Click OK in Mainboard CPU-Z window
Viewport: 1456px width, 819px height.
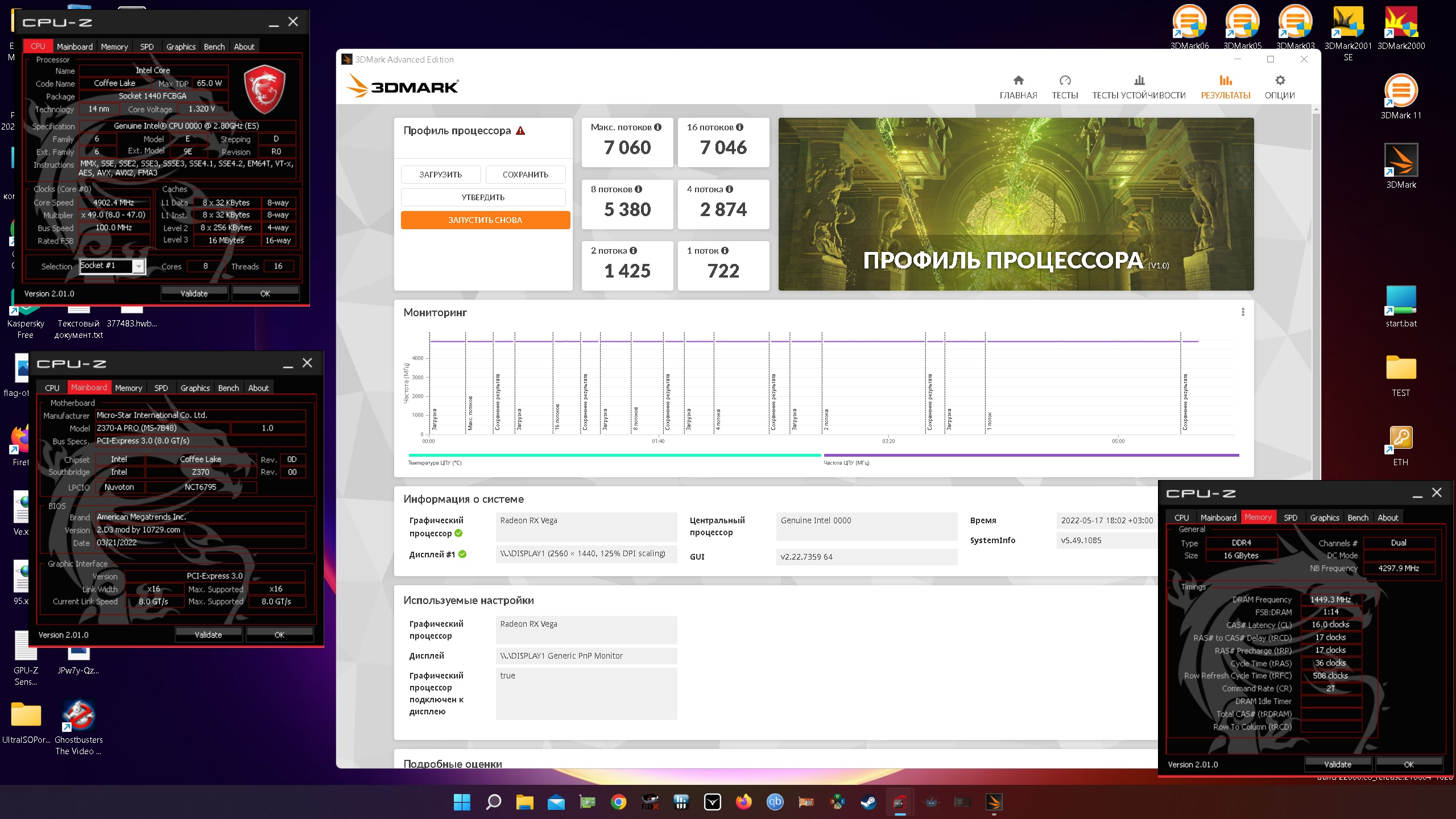click(x=279, y=635)
